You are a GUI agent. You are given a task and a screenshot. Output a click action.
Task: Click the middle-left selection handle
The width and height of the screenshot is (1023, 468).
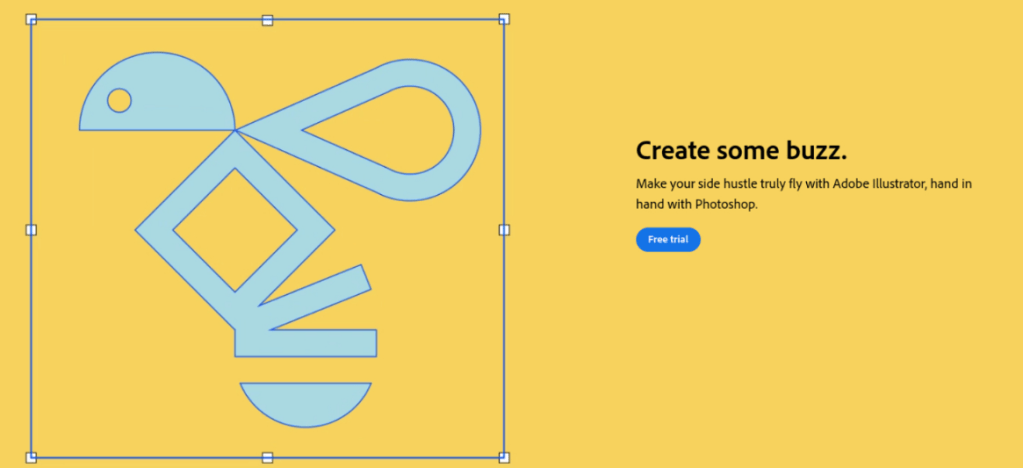coord(31,230)
